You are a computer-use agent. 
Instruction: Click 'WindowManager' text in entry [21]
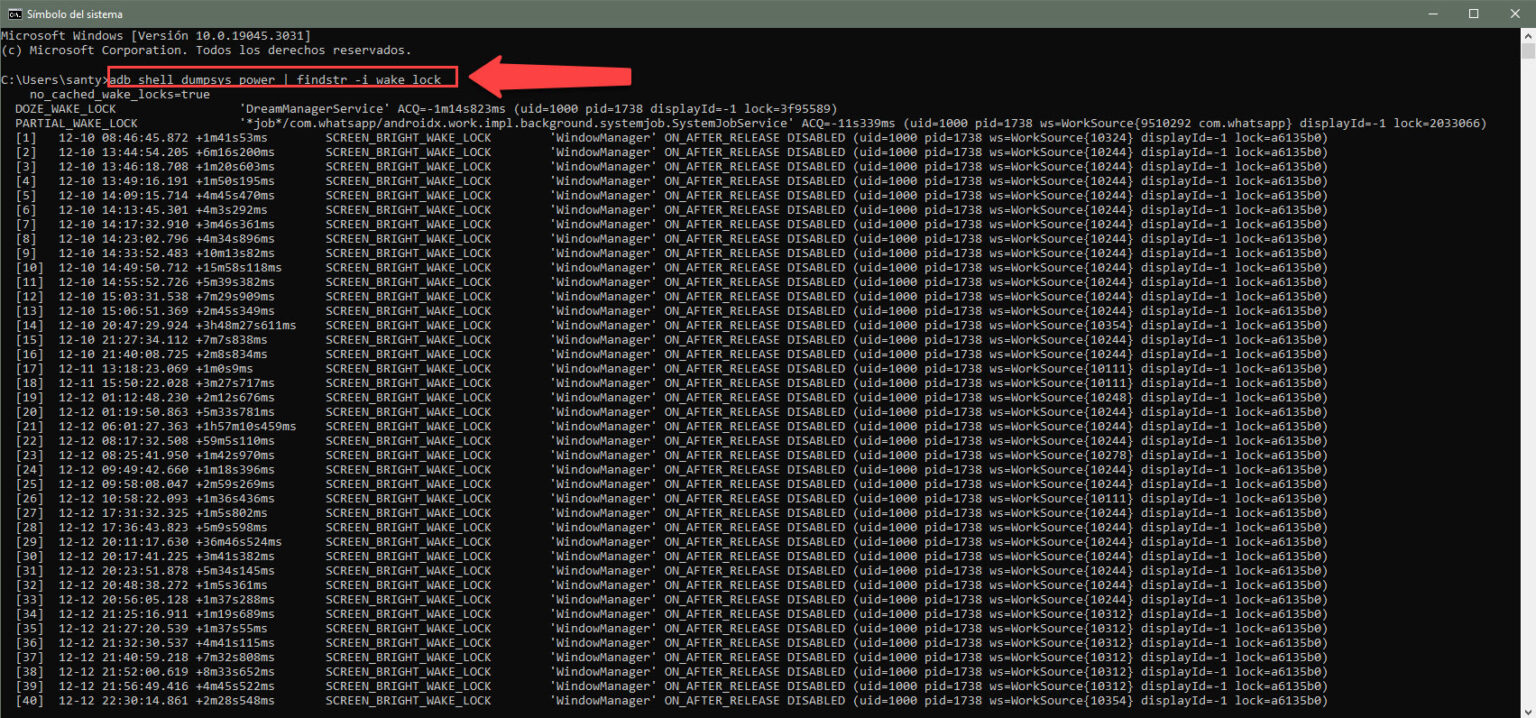603,426
